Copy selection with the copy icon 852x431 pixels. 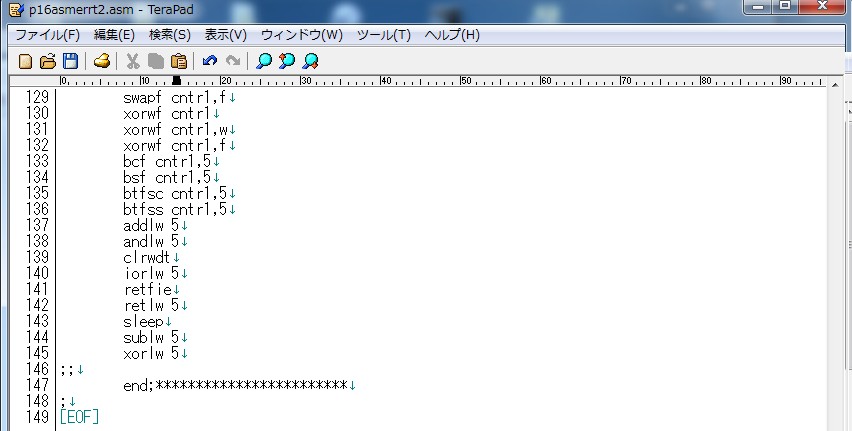156,61
